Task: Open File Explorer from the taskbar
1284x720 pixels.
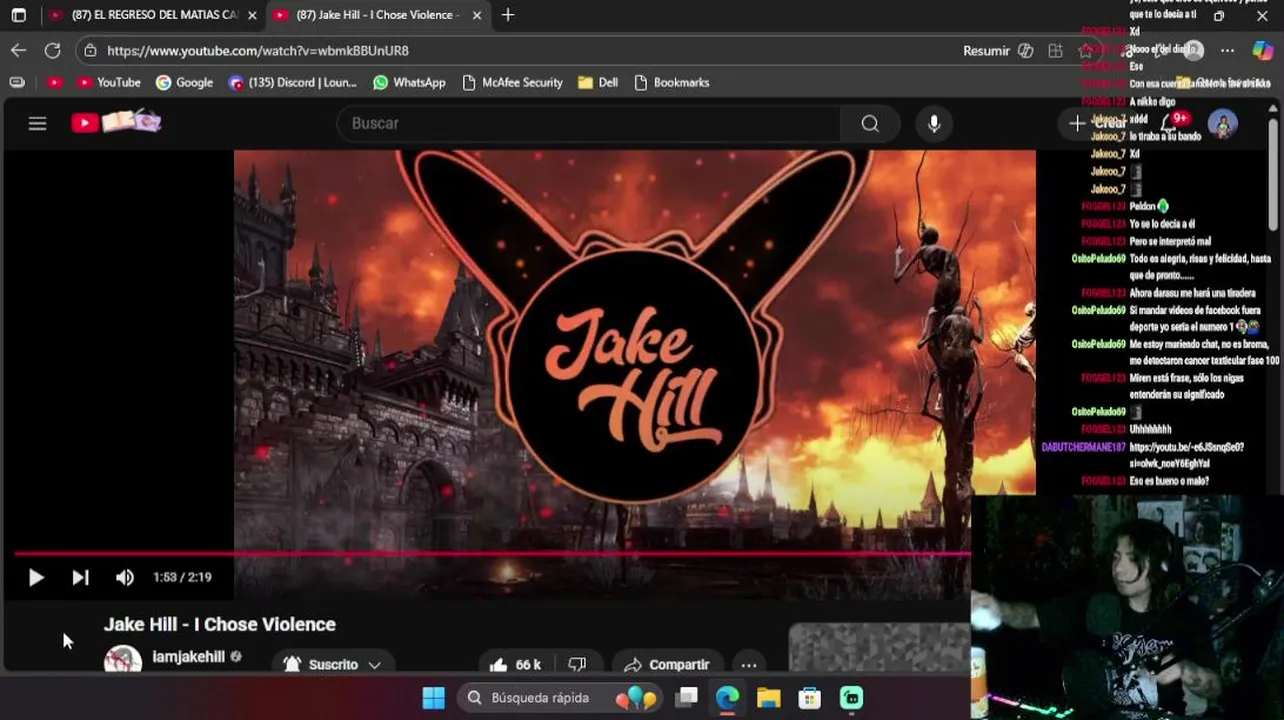Action: [x=768, y=698]
